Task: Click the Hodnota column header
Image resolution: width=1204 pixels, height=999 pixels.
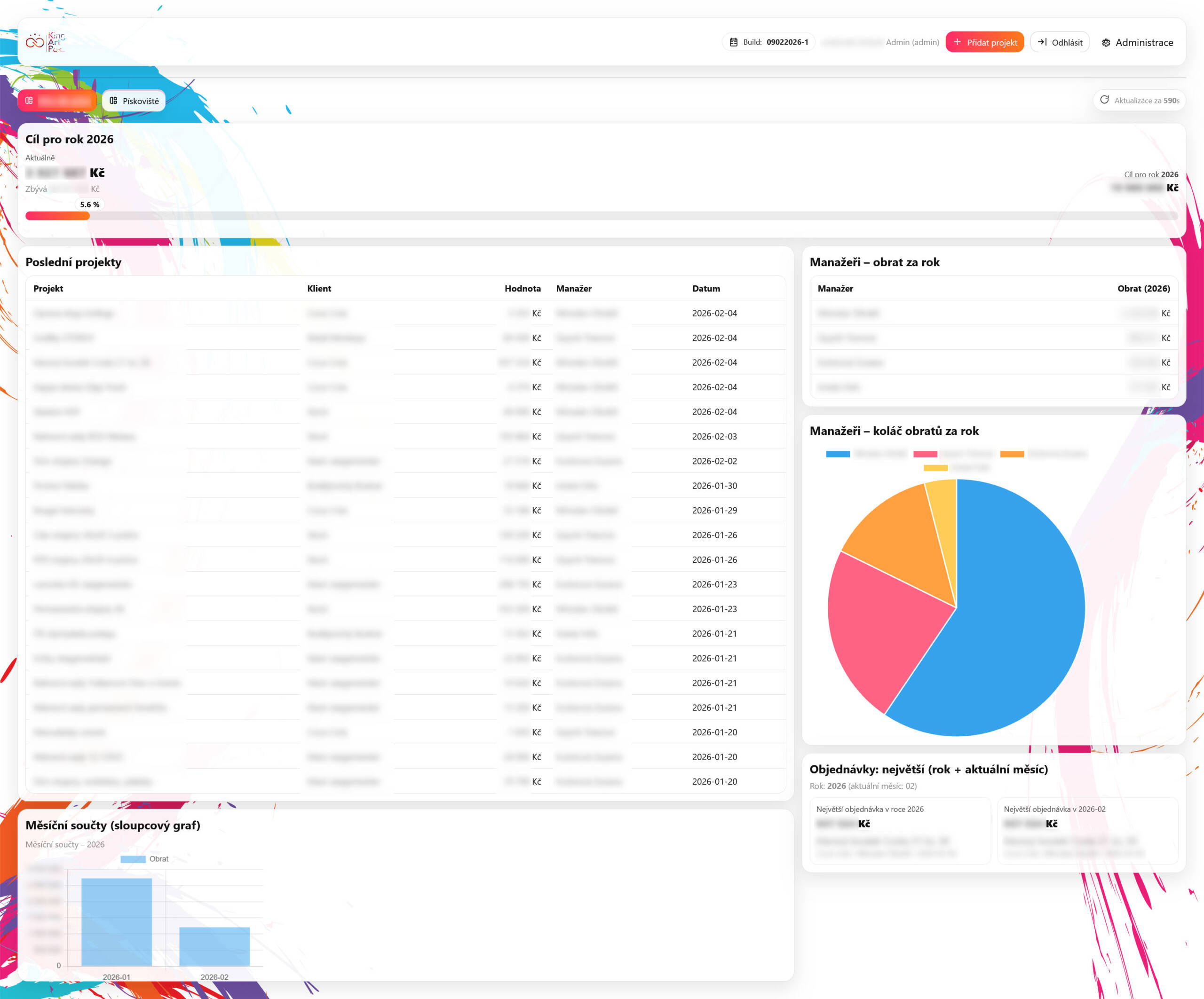Action: tap(523, 288)
